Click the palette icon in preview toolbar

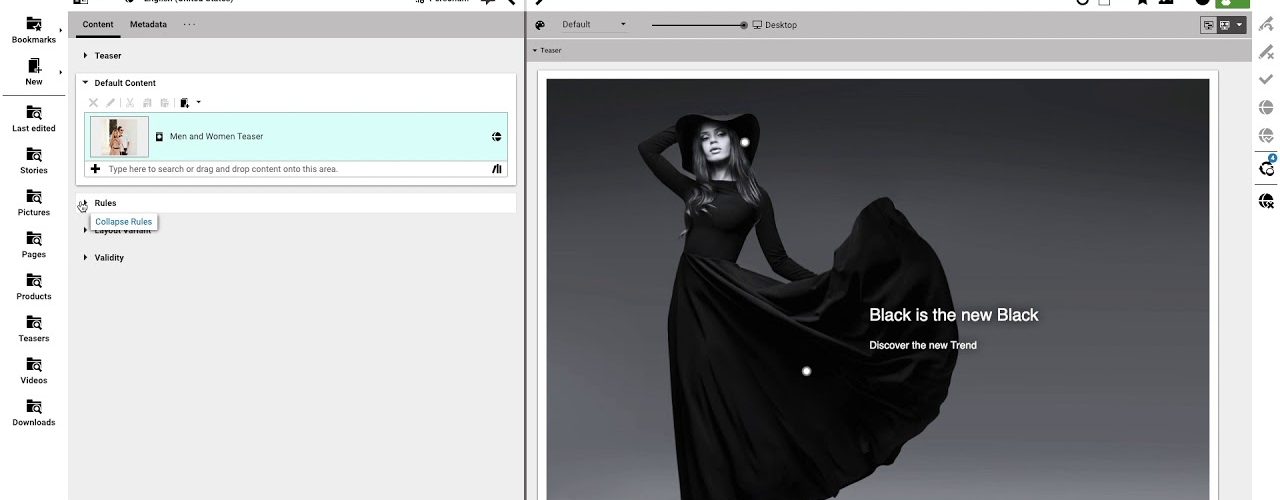click(x=540, y=25)
